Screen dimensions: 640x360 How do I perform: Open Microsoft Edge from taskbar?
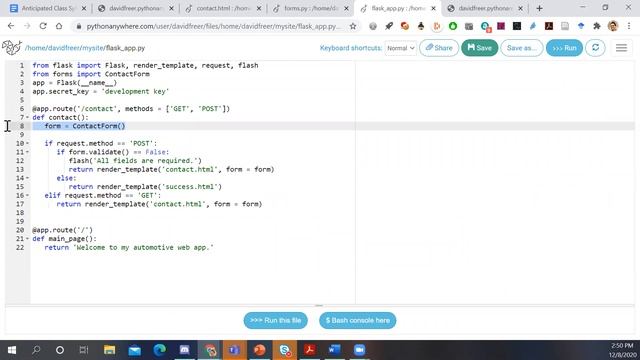point(160,350)
